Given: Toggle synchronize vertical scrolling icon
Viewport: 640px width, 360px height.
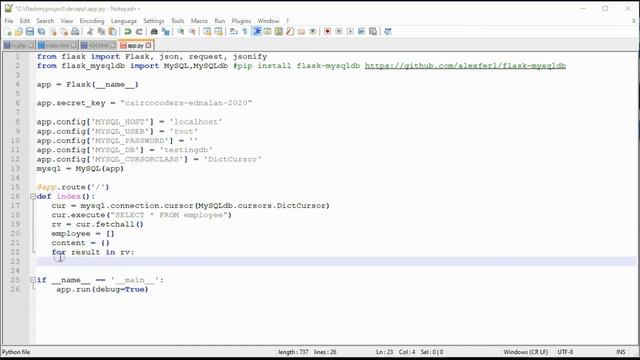Looking at the screenshot, I should click(207, 31).
